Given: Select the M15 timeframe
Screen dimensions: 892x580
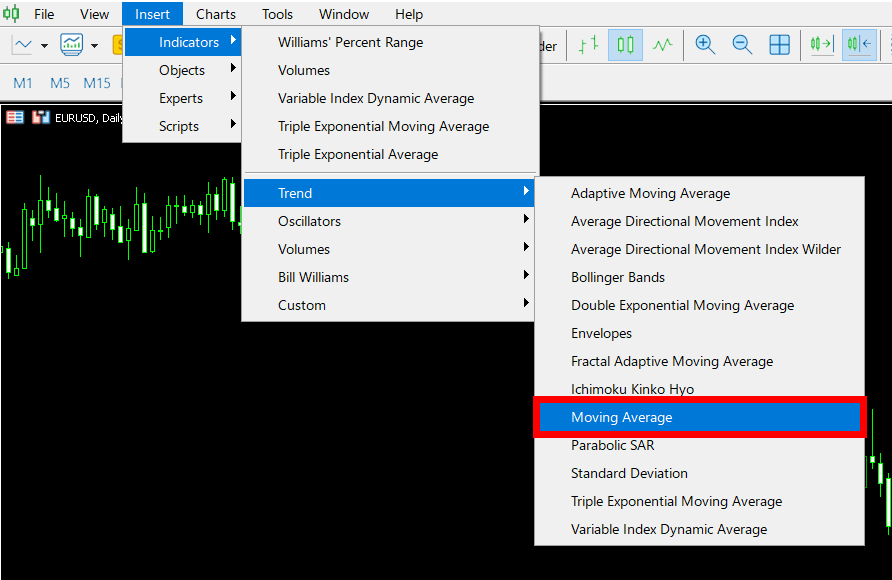Looking at the screenshot, I should coord(96,83).
